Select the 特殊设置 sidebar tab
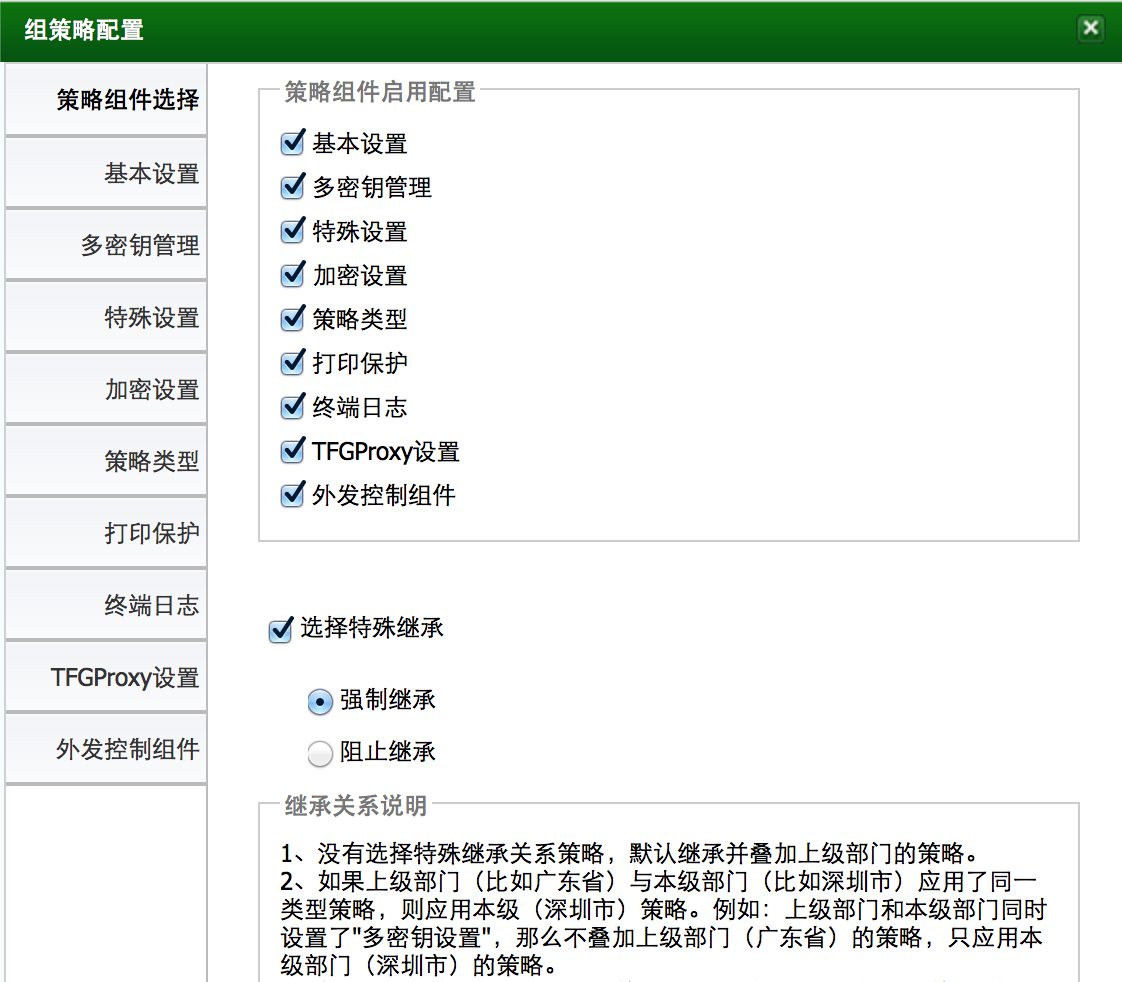This screenshot has width=1122, height=982. tap(107, 318)
